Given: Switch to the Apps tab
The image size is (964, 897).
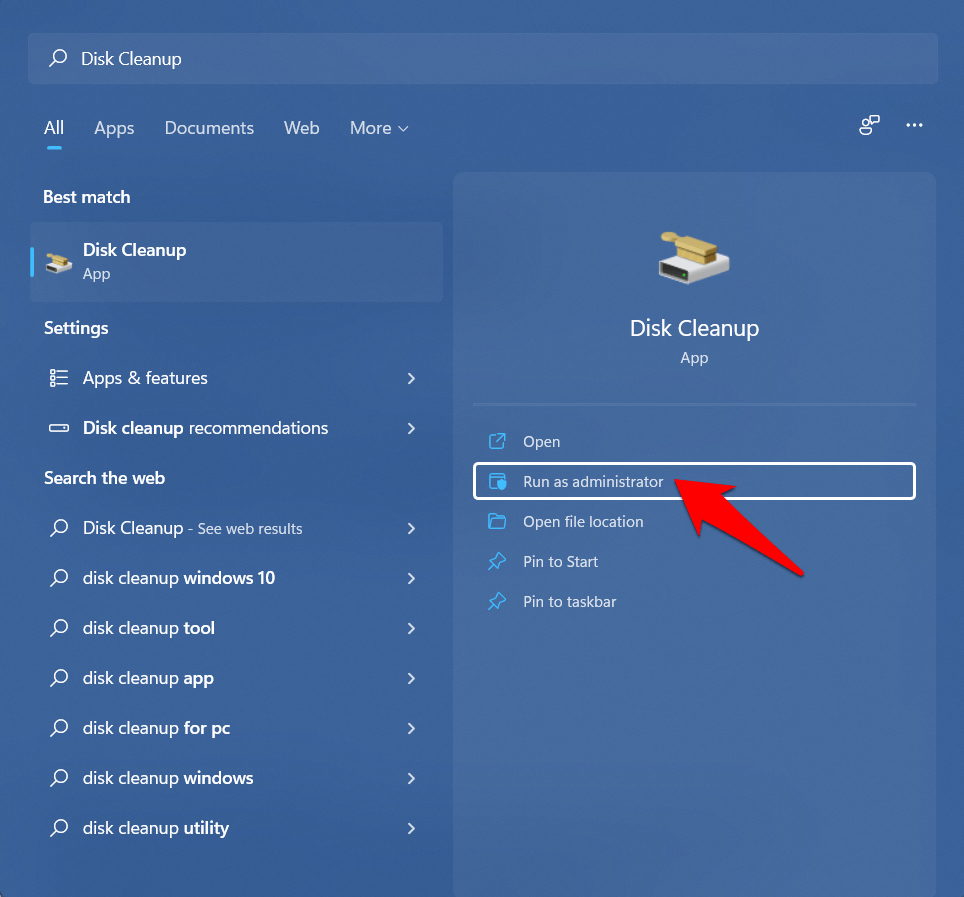Looking at the screenshot, I should pos(114,128).
